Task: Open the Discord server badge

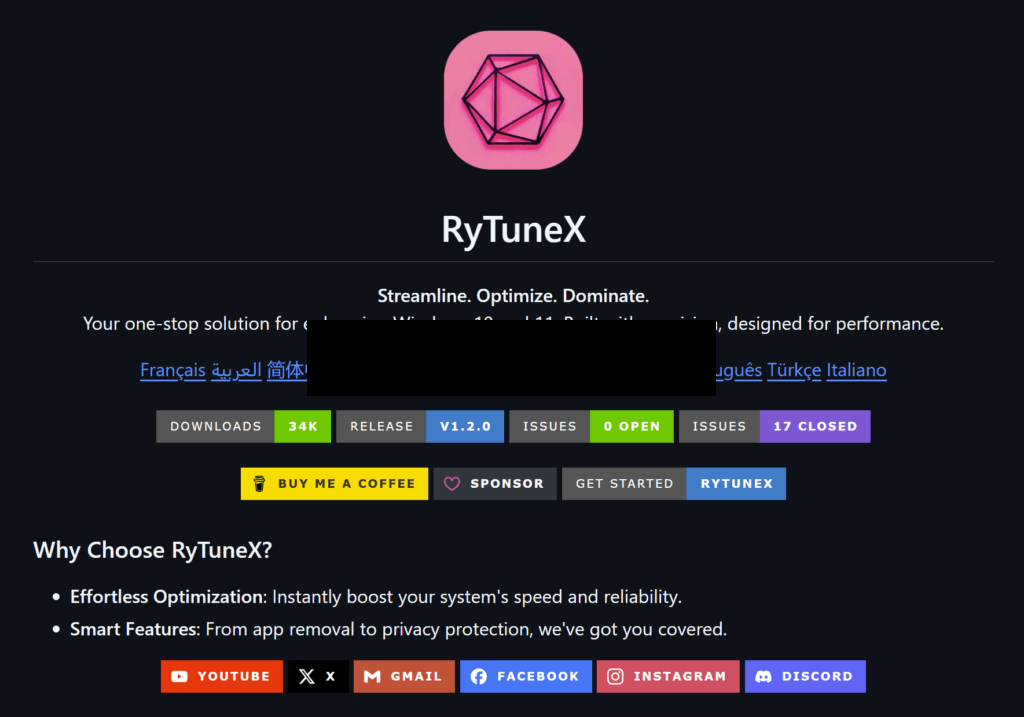Action: click(805, 677)
